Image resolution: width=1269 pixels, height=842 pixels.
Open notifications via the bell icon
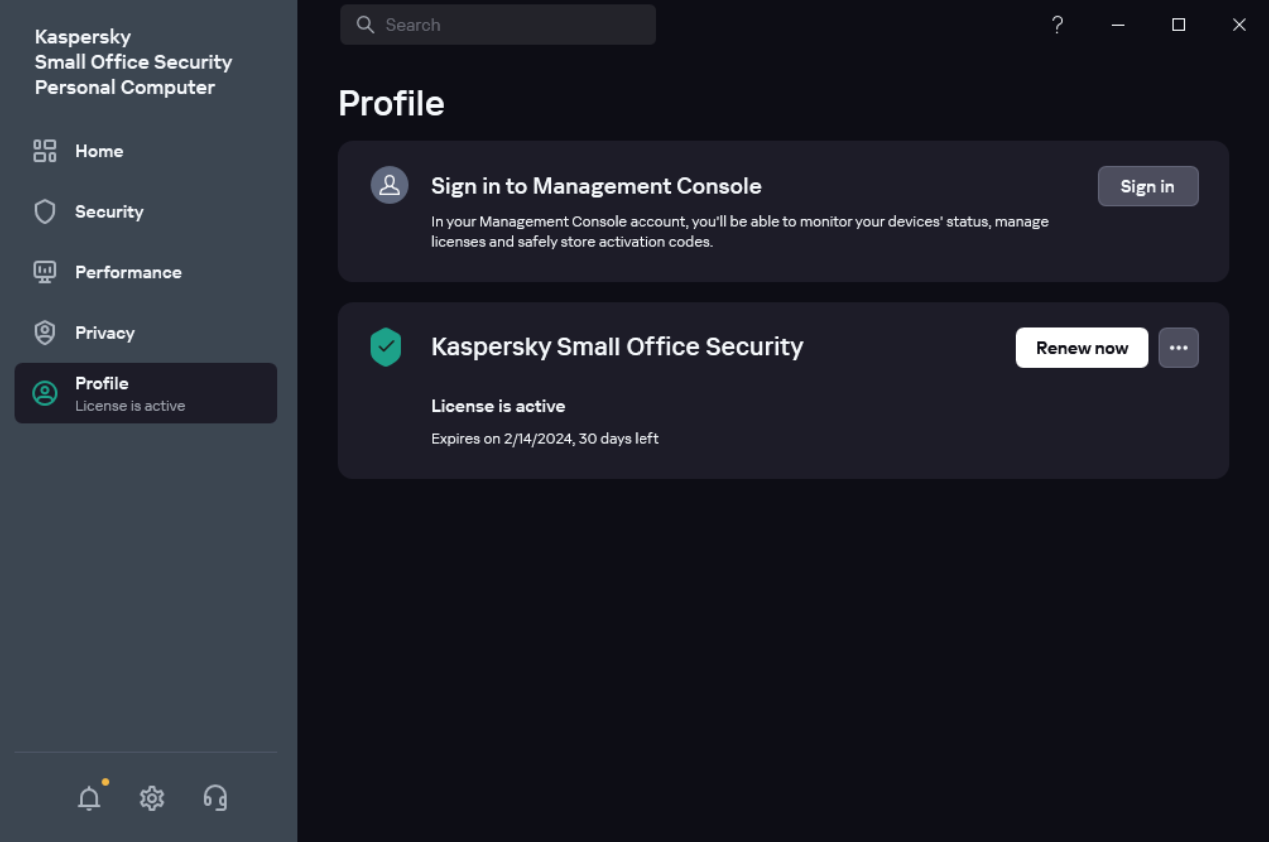[x=89, y=798]
